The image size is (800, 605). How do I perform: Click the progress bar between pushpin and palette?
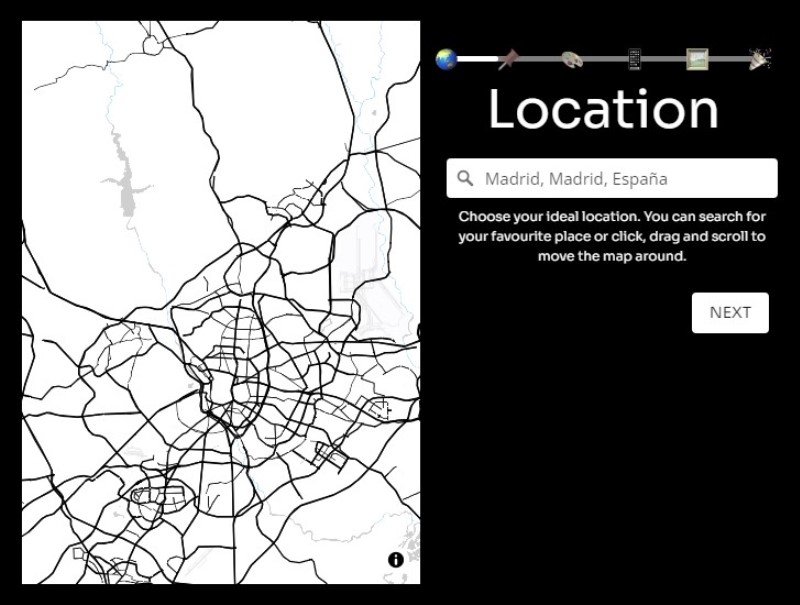[x=540, y=59]
